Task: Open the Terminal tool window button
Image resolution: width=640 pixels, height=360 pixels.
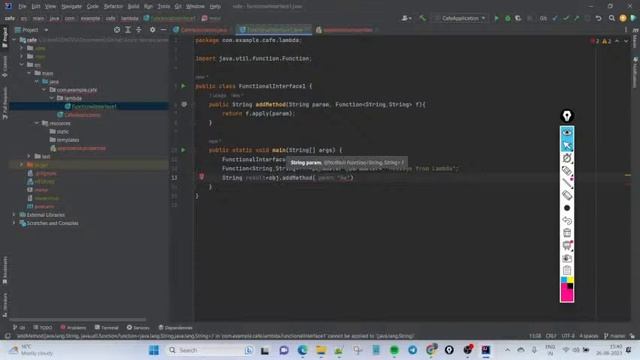Action: [107, 328]
